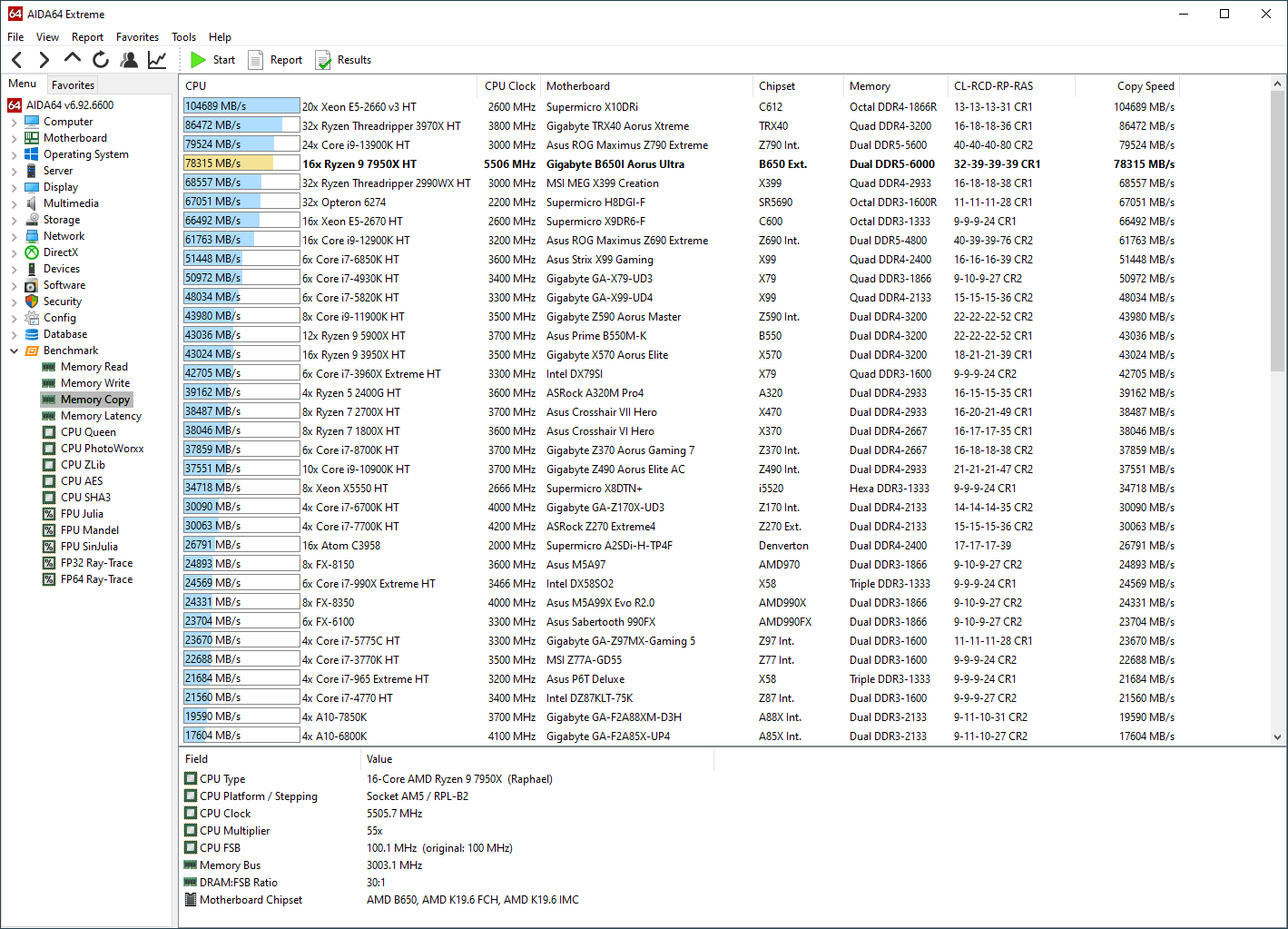Select the Memory Read benchmark icon
1288x929 pixels.
(x=49, y=367)
